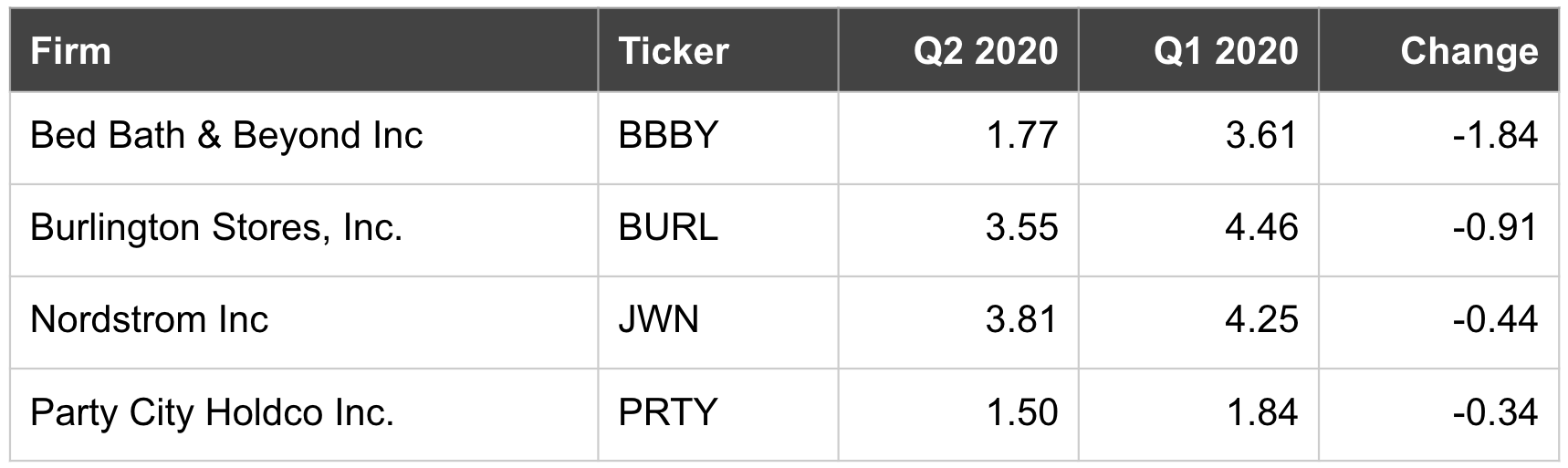Select Bed Bath & Beyond's Q2 value 1.77
The image size is (1568, 468).
point(1021,136)
